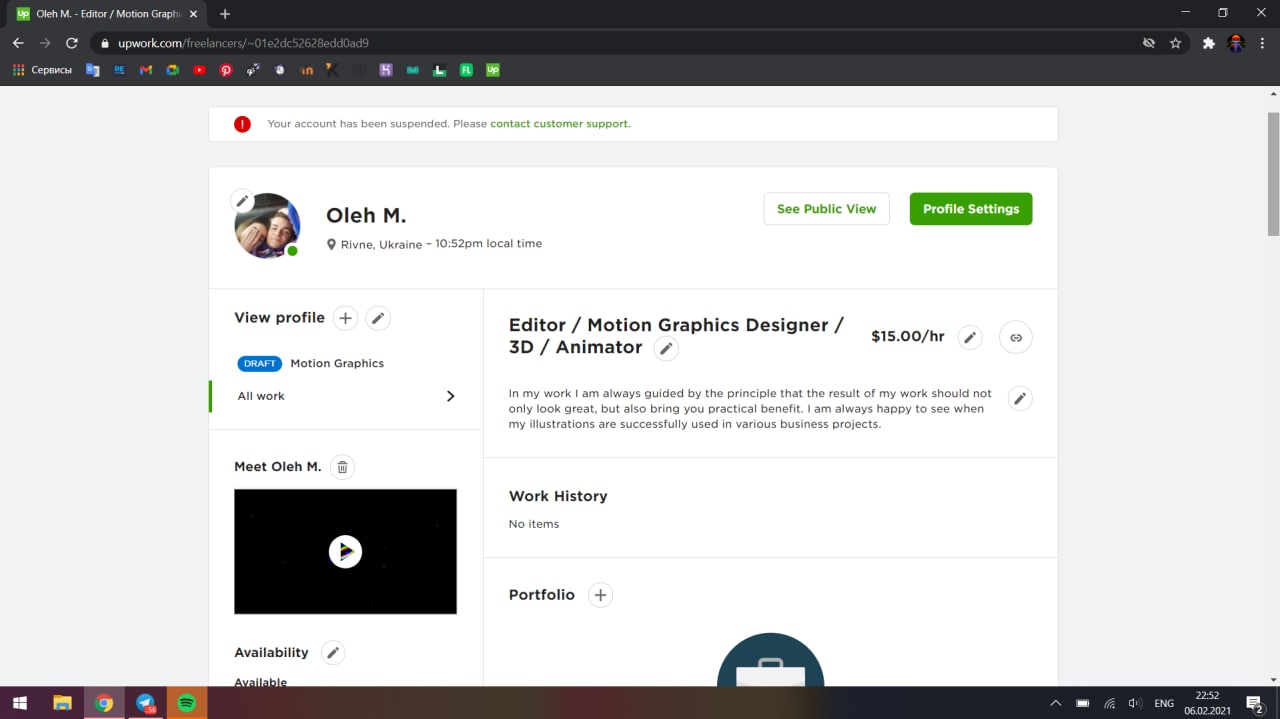Go back to previous page
Screen dimensions: 1280x719
[x=18, y=43]
